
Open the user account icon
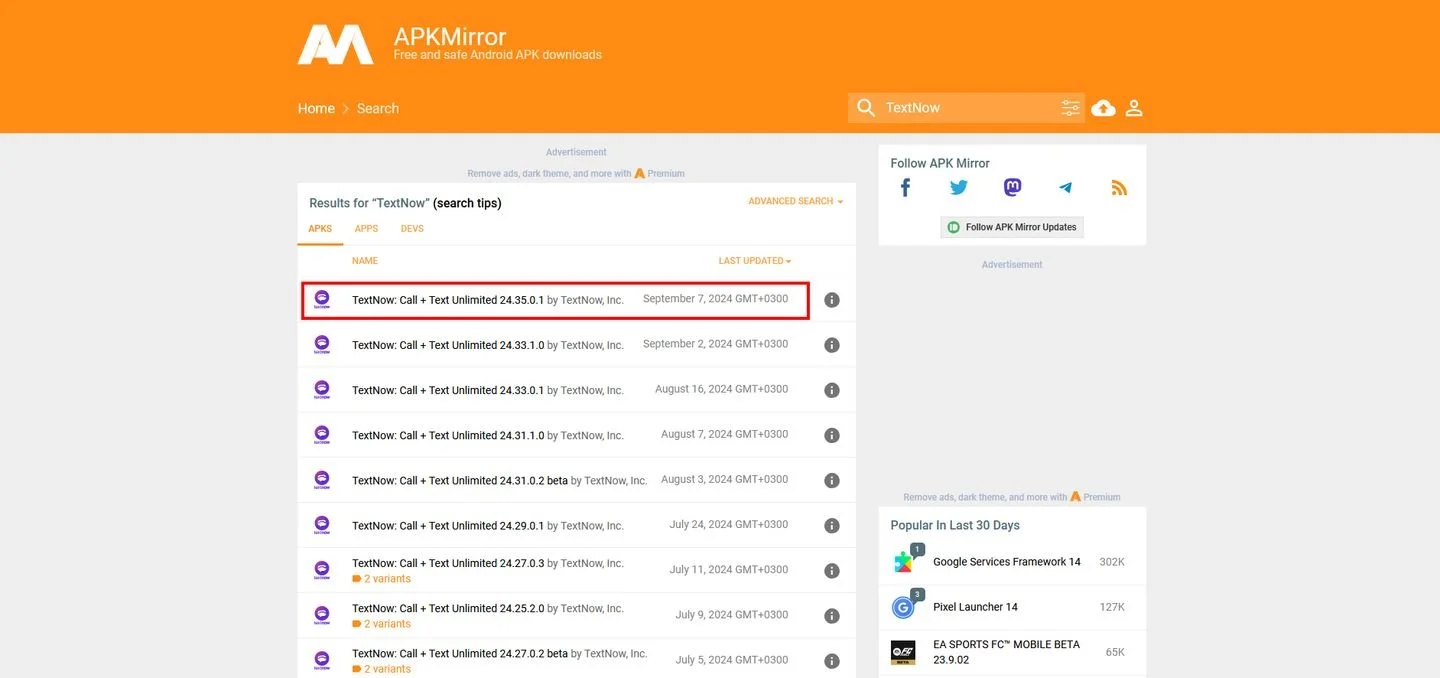click(x=1134, y=108)
